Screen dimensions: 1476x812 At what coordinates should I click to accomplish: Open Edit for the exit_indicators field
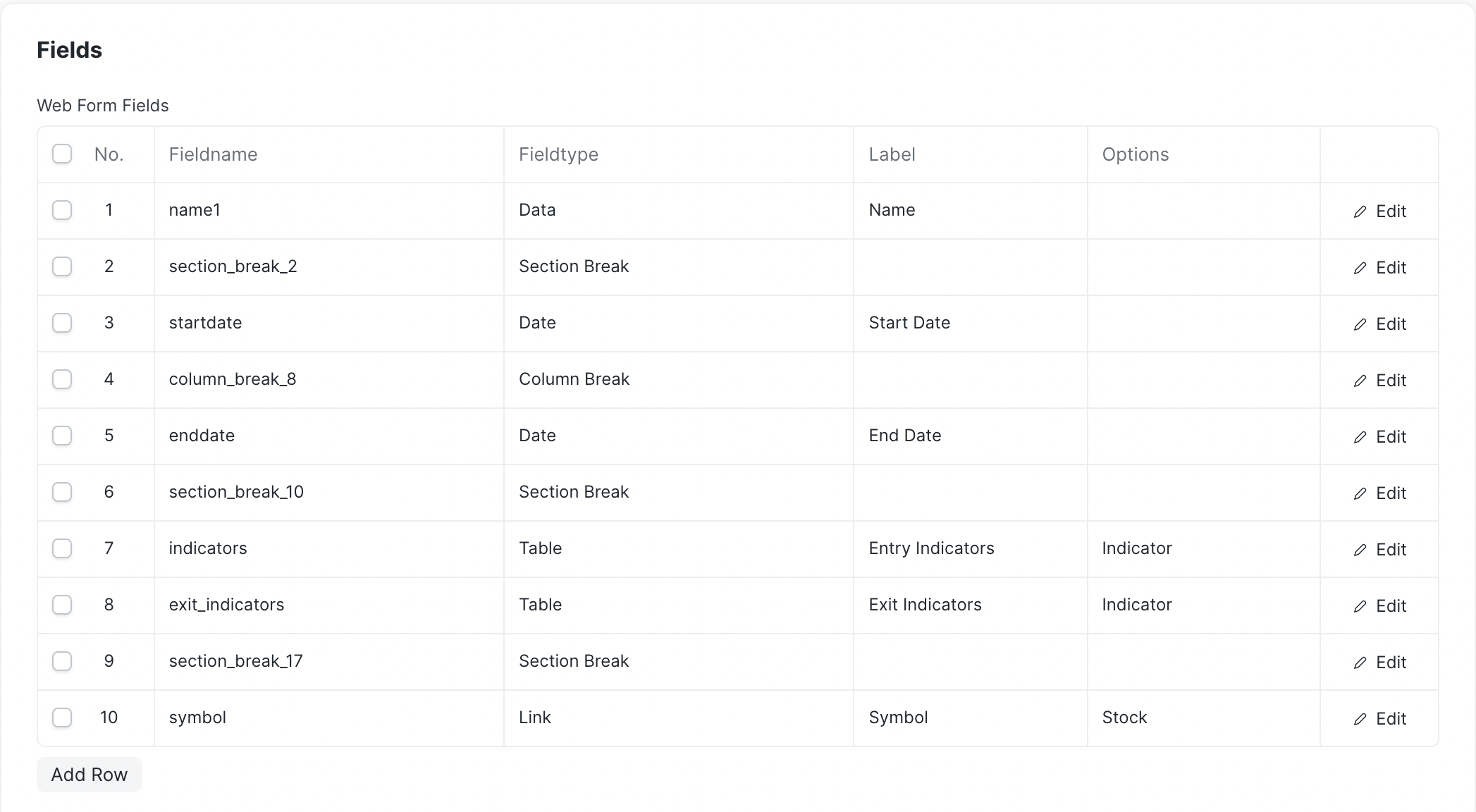tap(1389, 605)
